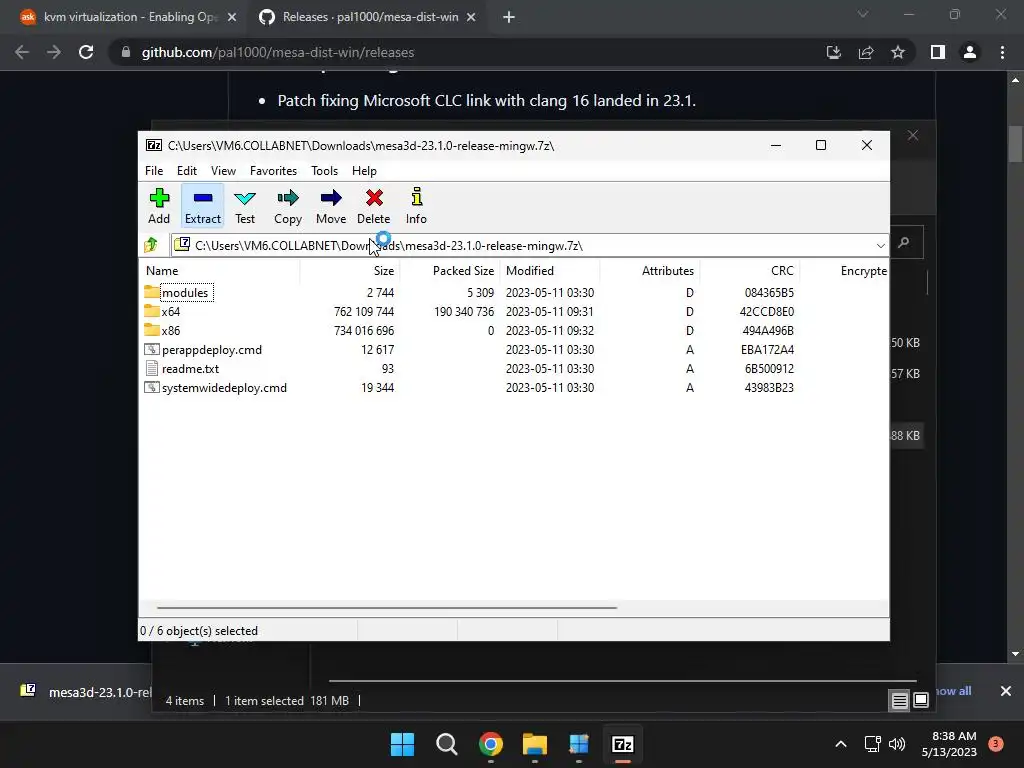Sort by Packed Size column header
1024x768 pixels.
coord(463,270)
